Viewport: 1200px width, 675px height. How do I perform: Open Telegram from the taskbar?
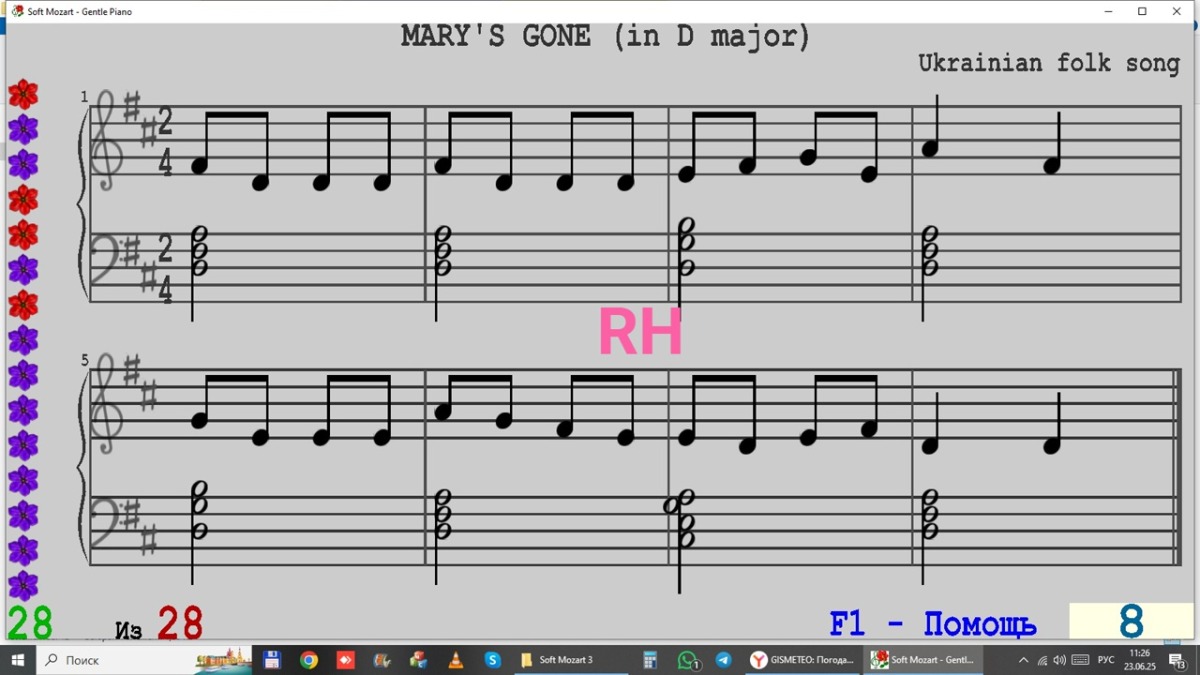[724, 660]
